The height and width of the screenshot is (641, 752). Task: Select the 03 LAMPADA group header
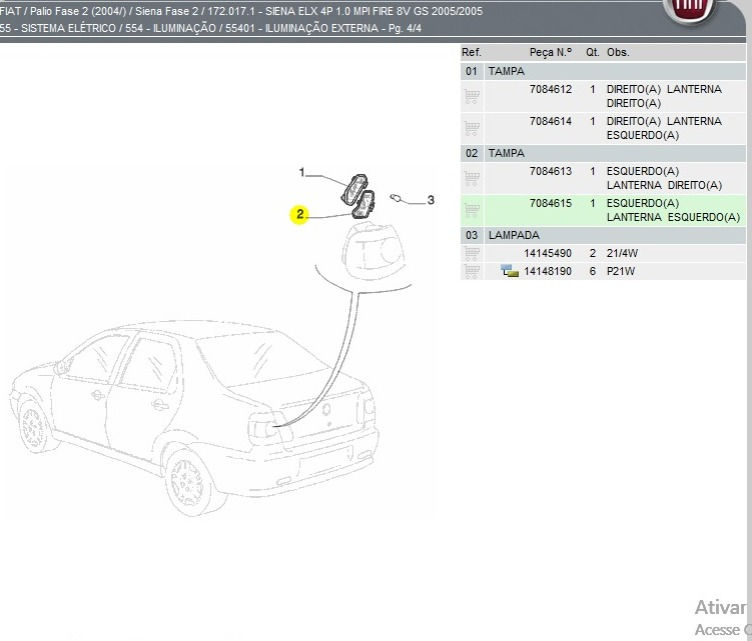coord(603,235)
